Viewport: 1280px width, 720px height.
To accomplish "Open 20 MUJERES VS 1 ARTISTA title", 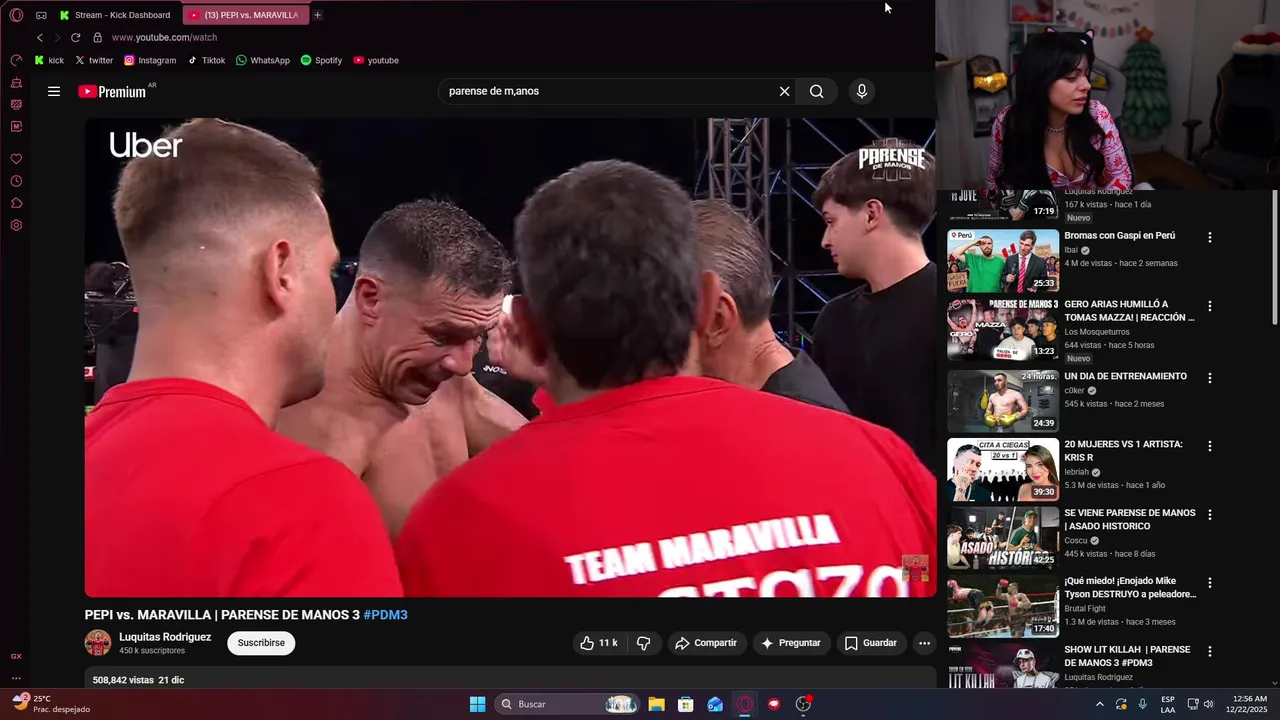I will coord(1123,451).
